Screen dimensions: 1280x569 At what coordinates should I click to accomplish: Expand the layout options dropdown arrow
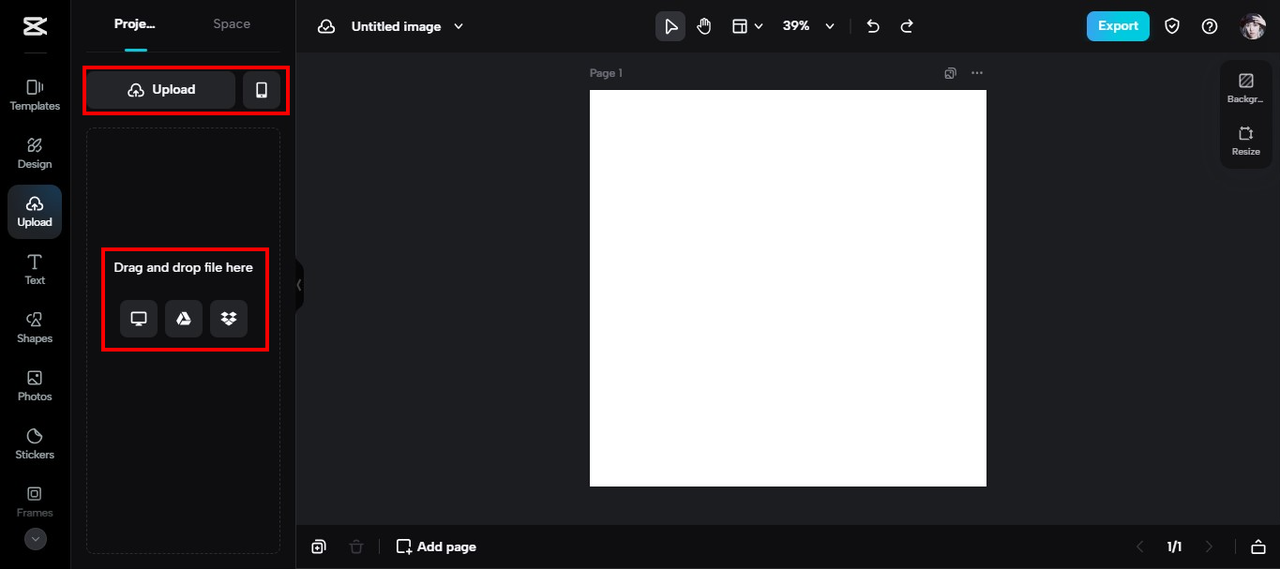[x=759, y=27]
